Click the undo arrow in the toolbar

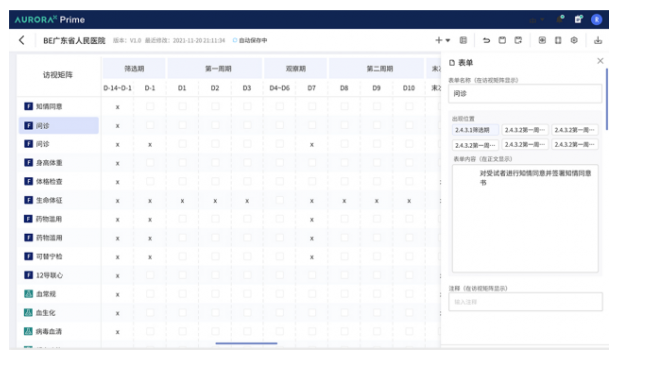[486, 40]
